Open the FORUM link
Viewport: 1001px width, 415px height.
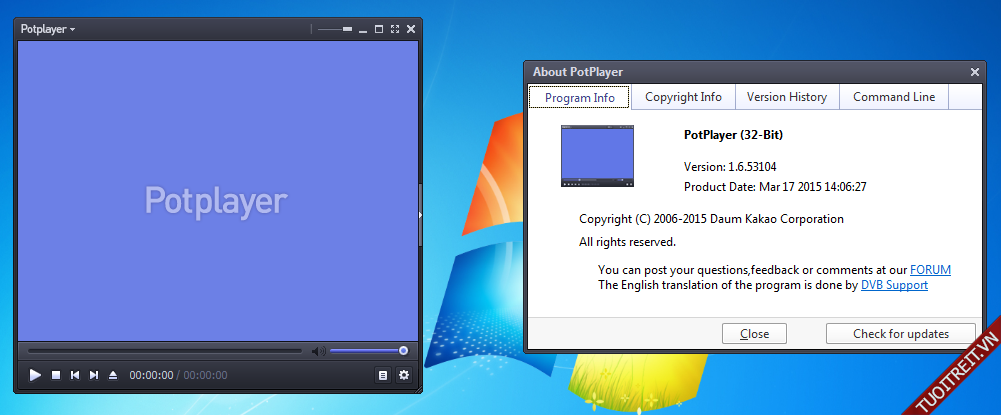point(930,270)
